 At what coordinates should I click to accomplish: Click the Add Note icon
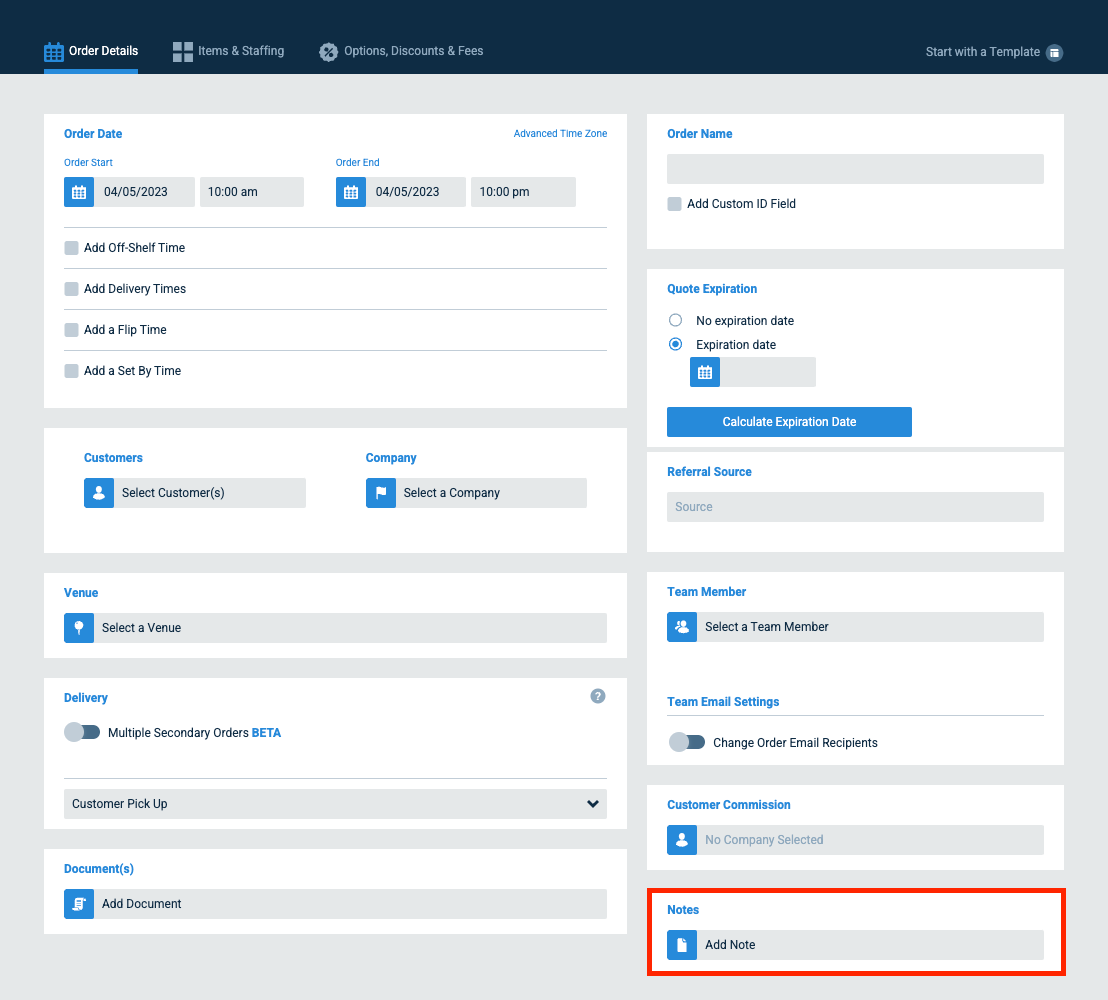[681, 944]
